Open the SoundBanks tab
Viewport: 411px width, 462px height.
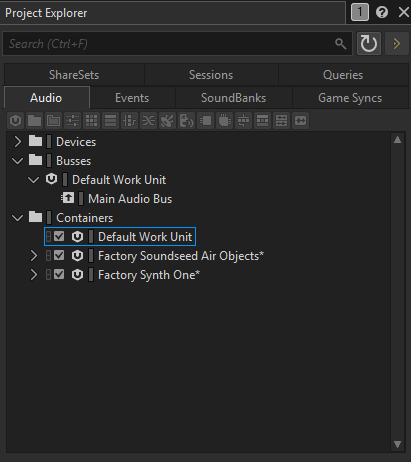click(233, 98)
